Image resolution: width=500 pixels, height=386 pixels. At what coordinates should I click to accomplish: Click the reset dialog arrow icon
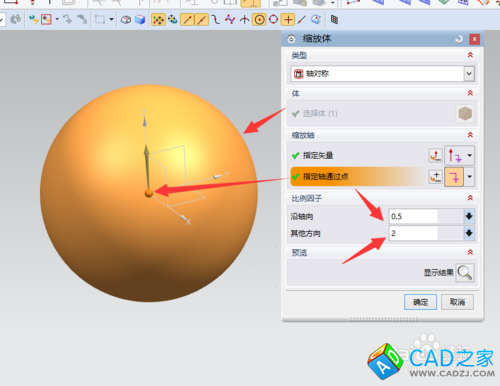pos(459,39)
